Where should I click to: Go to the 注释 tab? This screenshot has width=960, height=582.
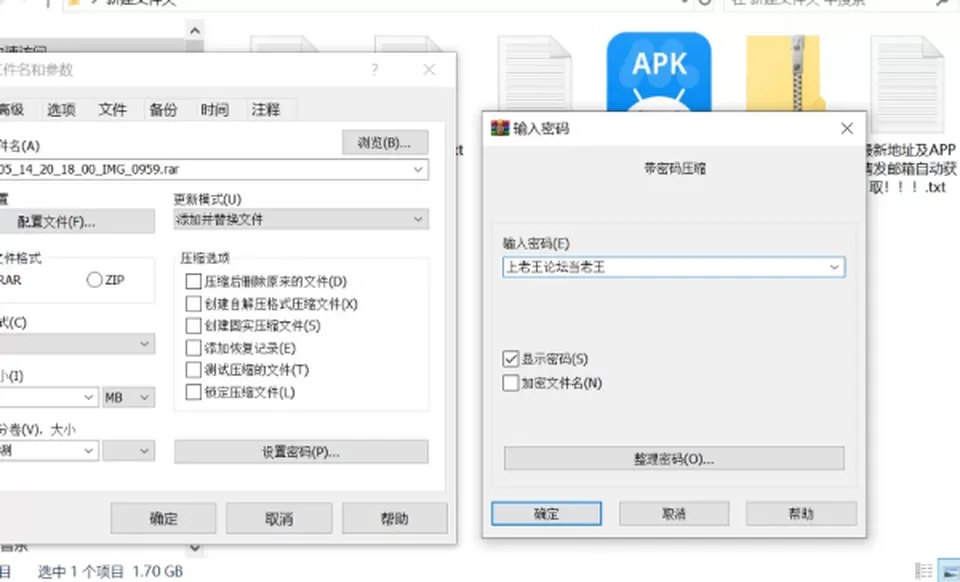tap(266, 110)
